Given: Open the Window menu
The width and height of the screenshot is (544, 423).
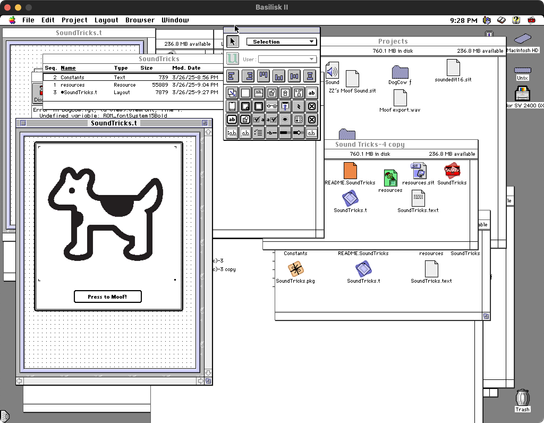Looking at the screenshot, I should point(175,20).
